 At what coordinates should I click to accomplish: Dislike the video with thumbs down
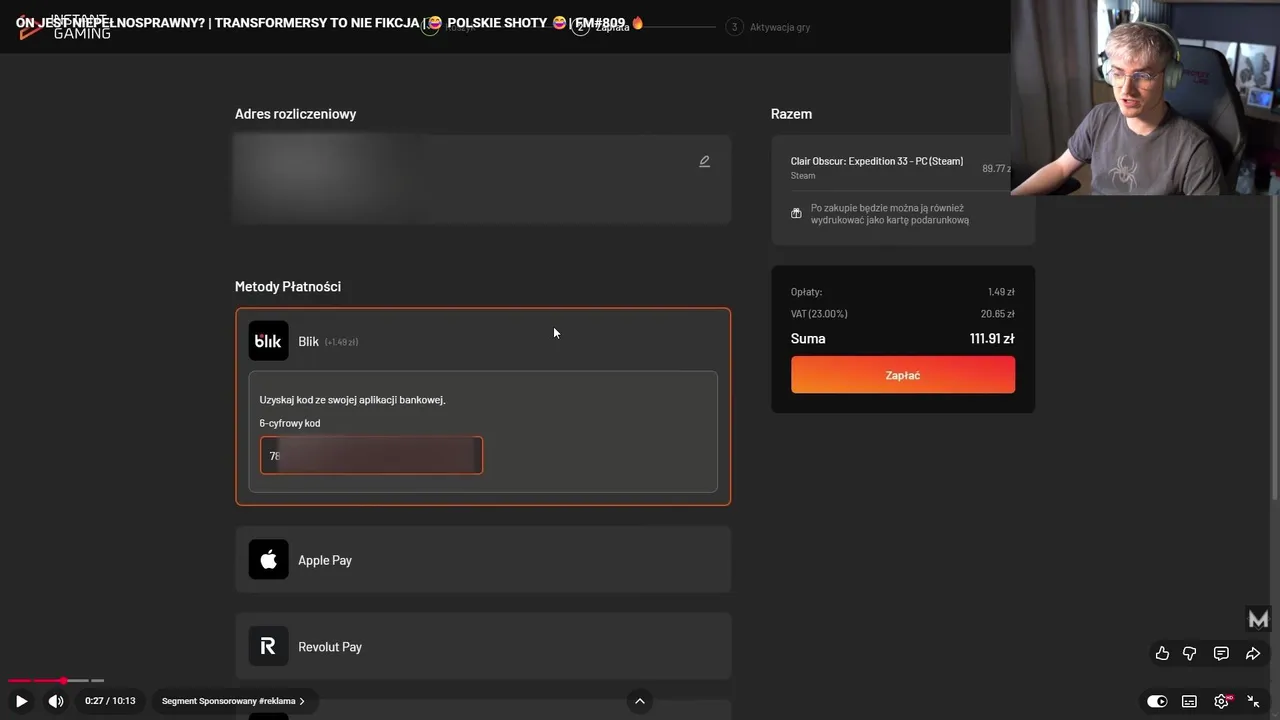tap(1190, 653)
